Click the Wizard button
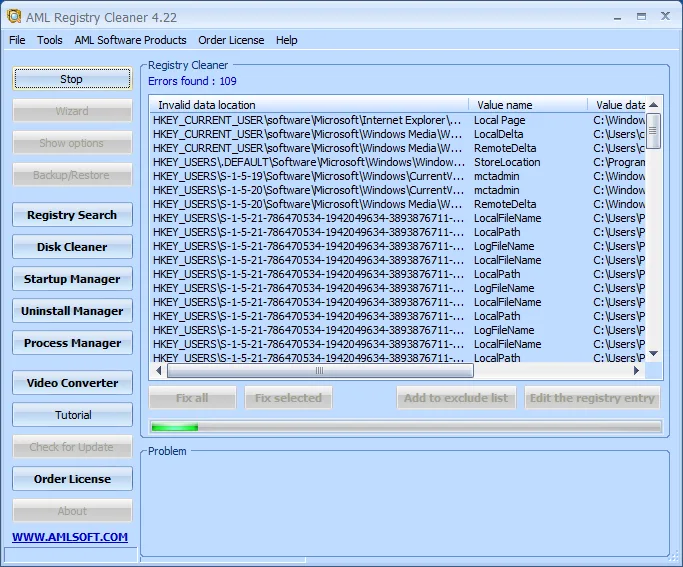The width and height of the screenshot is (683, 567). point(72,111)
